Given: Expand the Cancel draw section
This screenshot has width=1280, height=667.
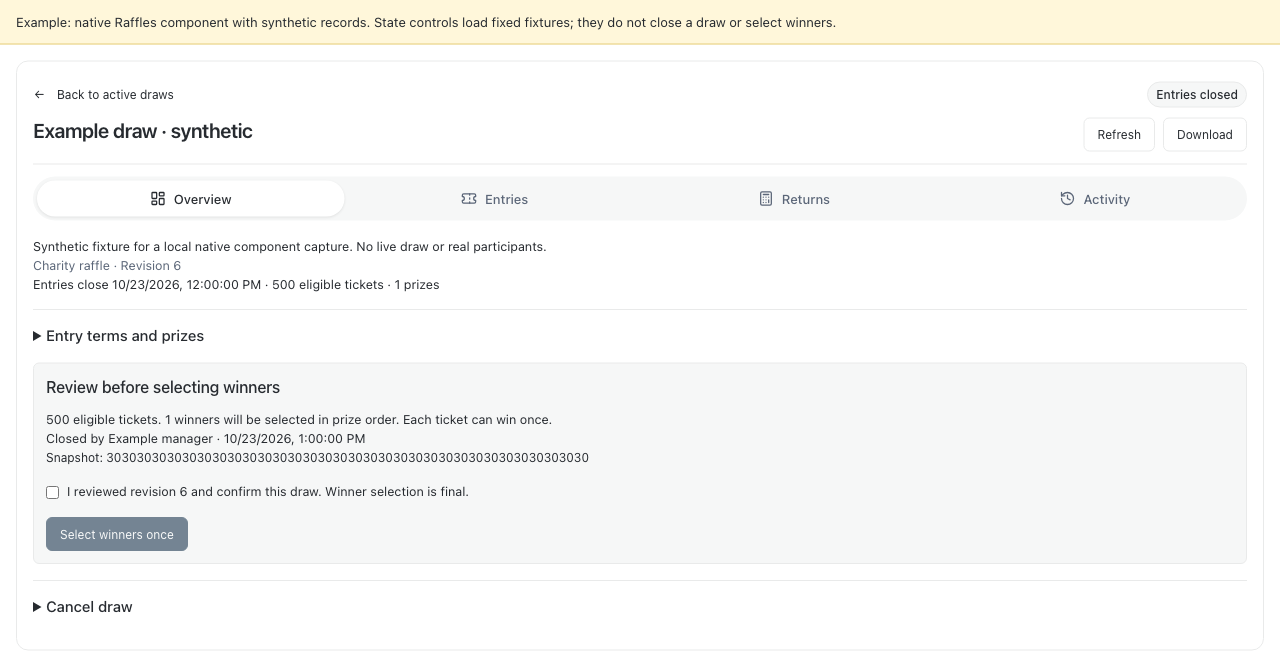Looking at the screenshot, I should (82, 607).
